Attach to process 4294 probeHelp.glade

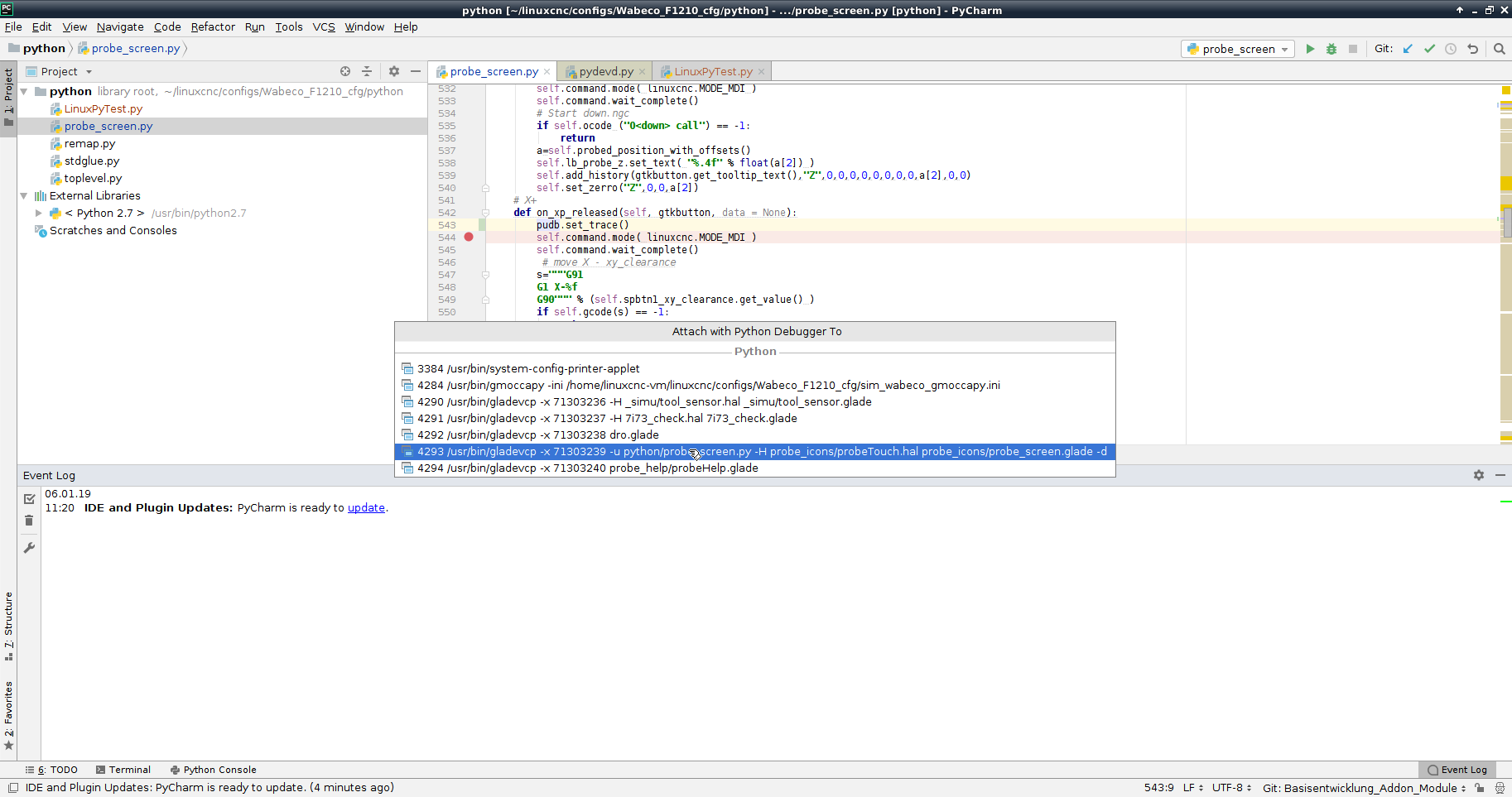click(x=755, y=468)
